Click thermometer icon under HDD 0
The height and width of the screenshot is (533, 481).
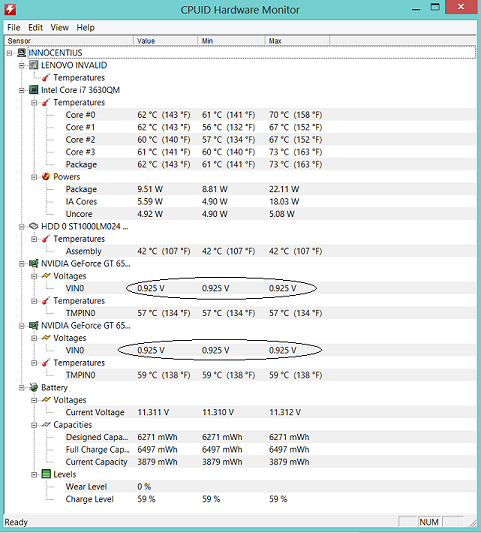(x=46, y=239)
